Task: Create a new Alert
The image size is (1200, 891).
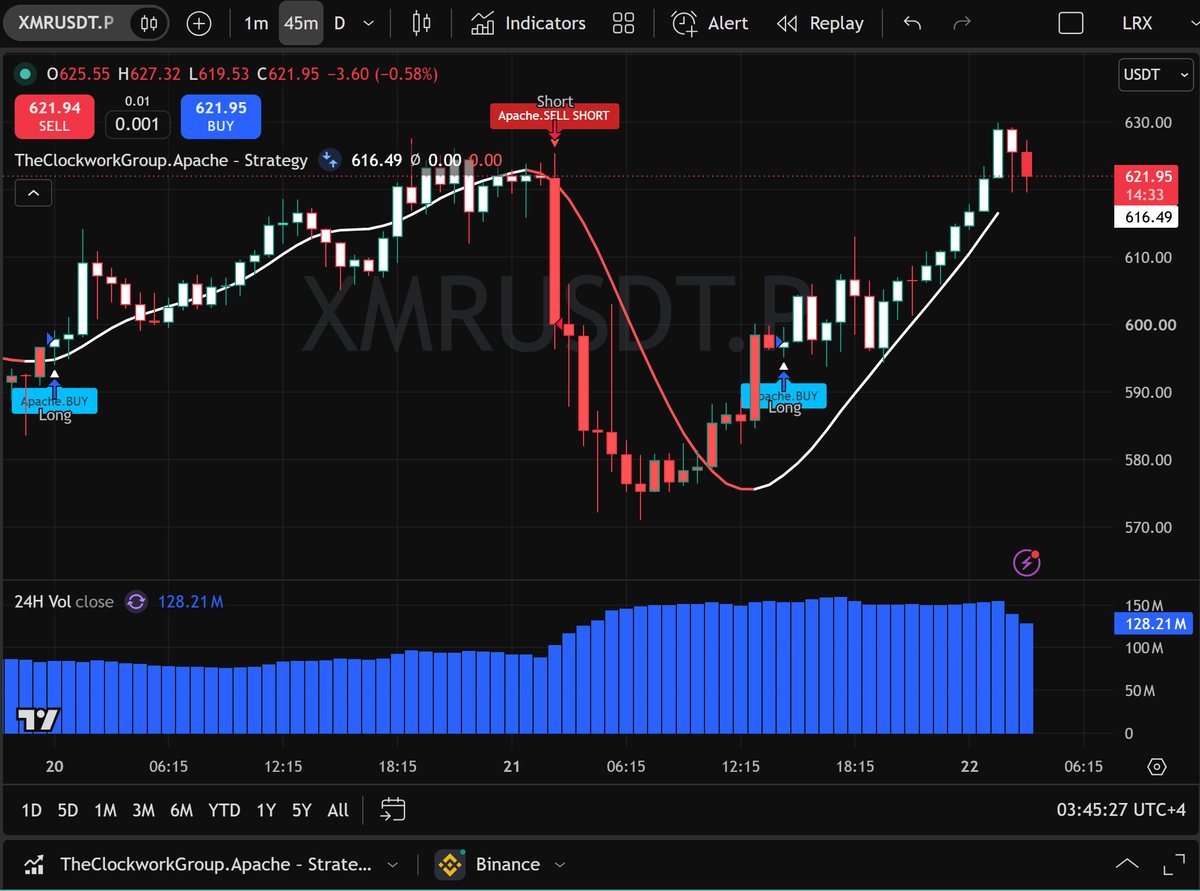Action: [x=710, y=23]
